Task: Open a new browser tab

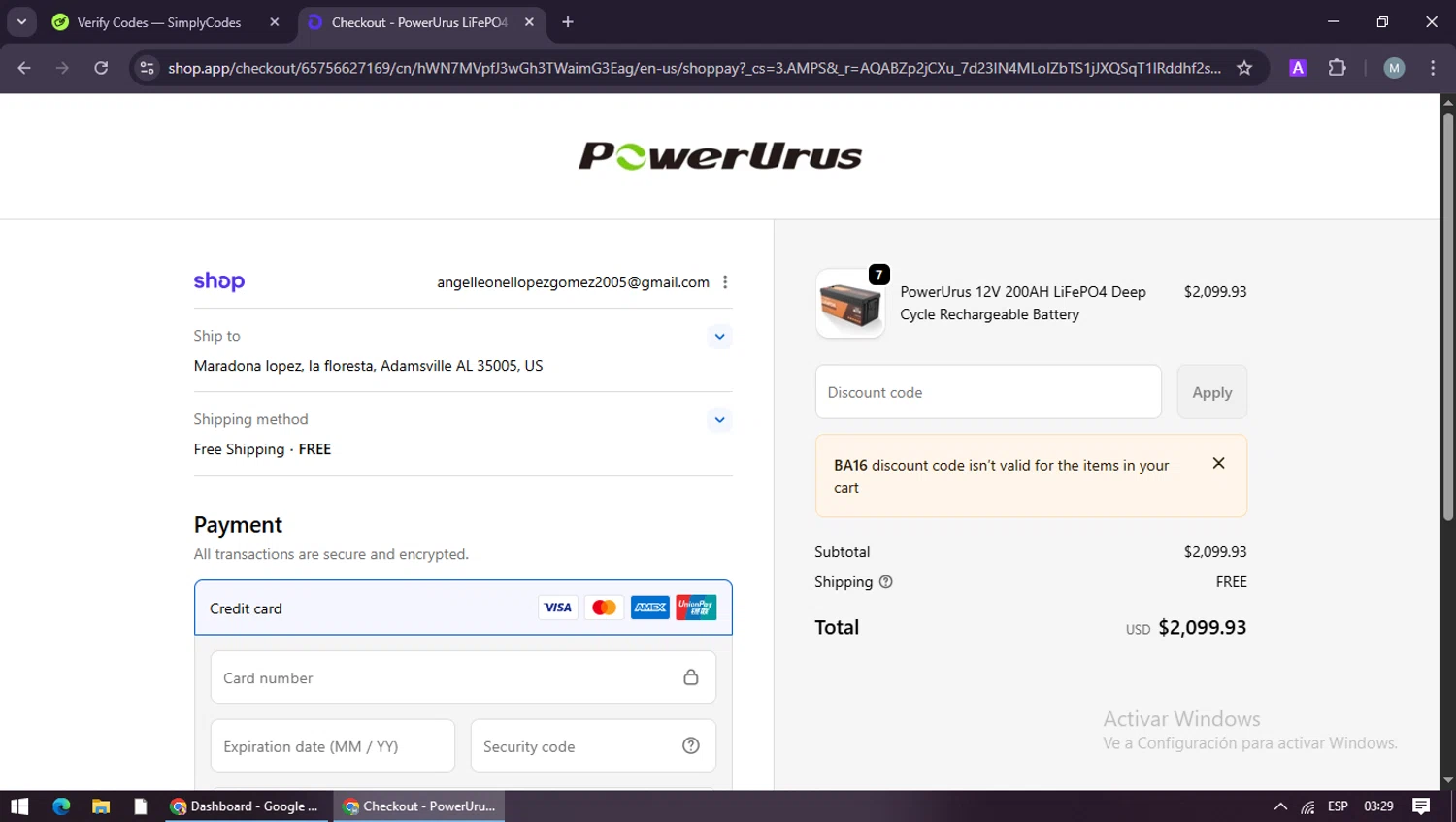Action: 568,22
